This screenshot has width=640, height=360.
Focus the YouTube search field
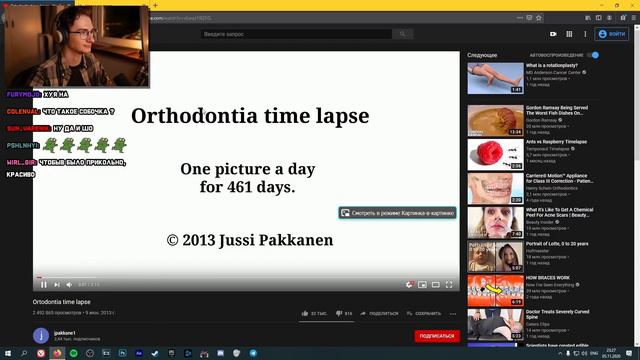296,34
